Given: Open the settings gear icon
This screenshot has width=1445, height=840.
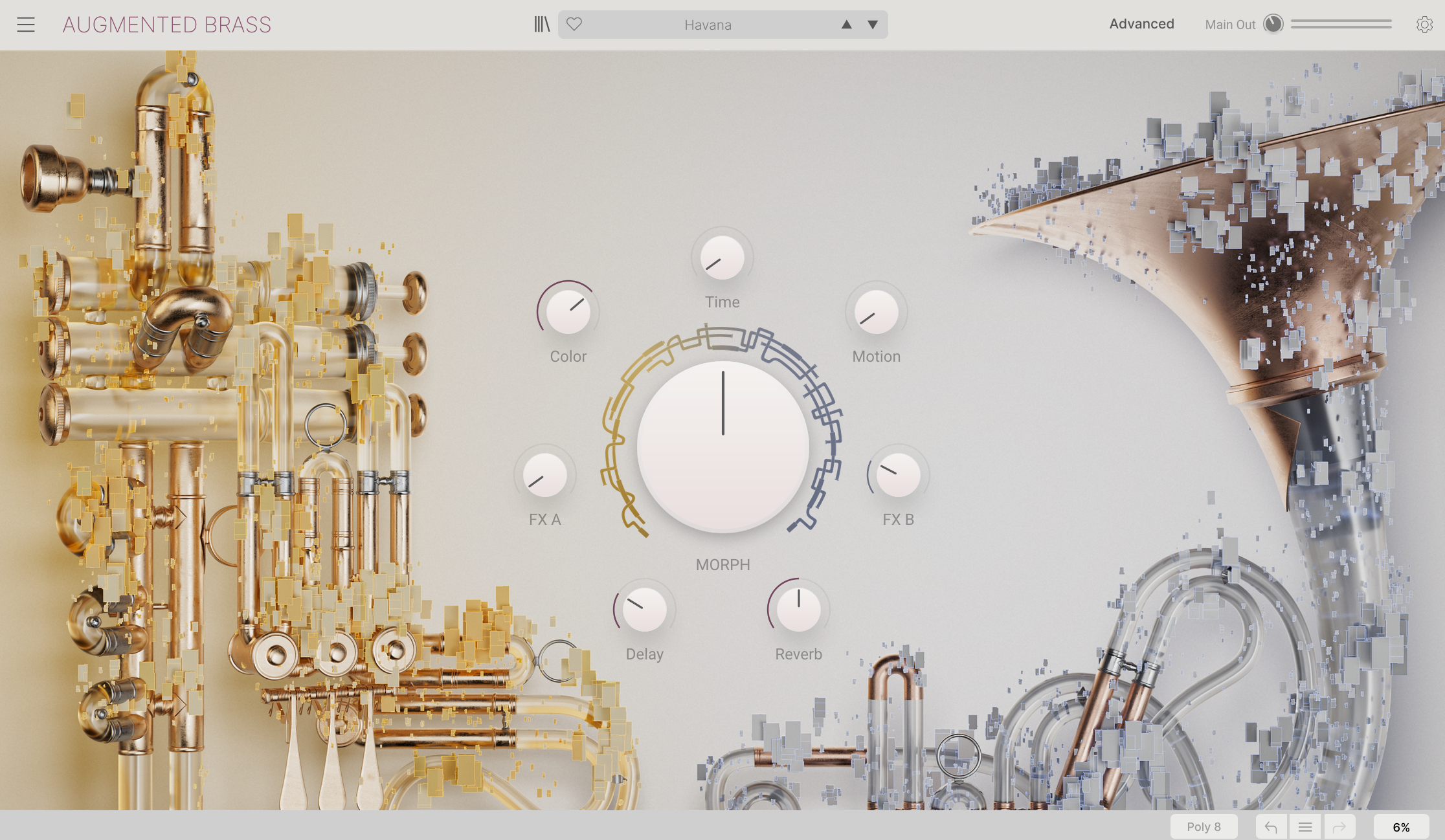Looking at the screenshot, I should 1424,25.
